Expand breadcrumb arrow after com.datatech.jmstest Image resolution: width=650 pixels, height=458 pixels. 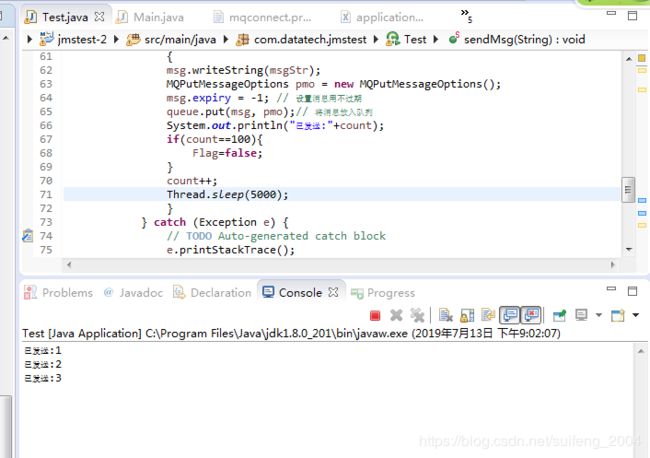tap(376, 39)
